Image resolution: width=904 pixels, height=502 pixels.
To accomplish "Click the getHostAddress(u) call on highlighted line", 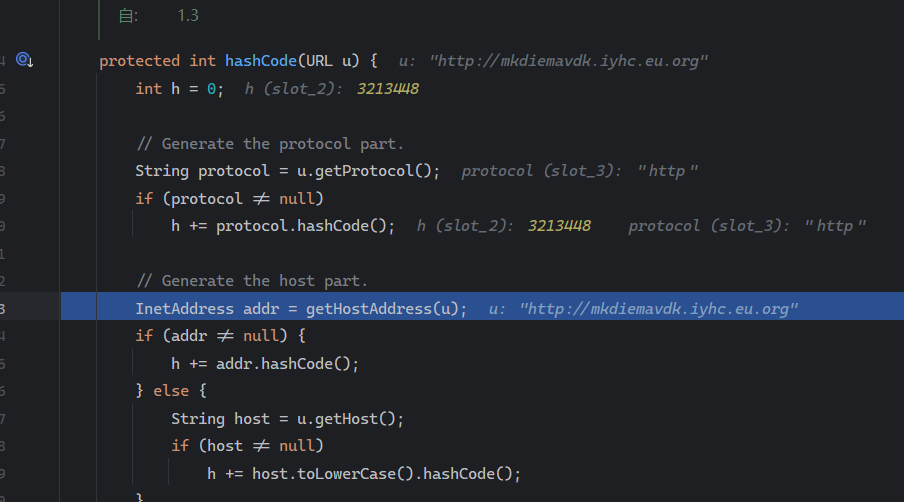I will pyautogui.click(x=382, y=309).
